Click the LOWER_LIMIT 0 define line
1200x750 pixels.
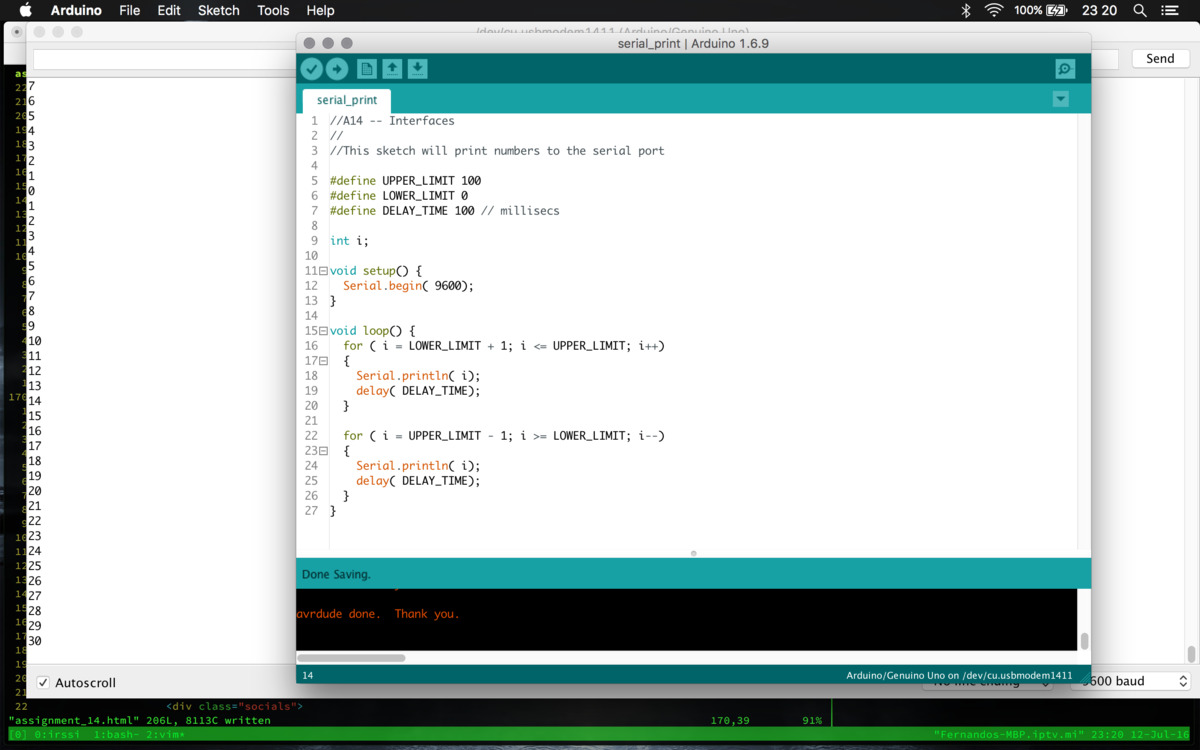point(398,196)
